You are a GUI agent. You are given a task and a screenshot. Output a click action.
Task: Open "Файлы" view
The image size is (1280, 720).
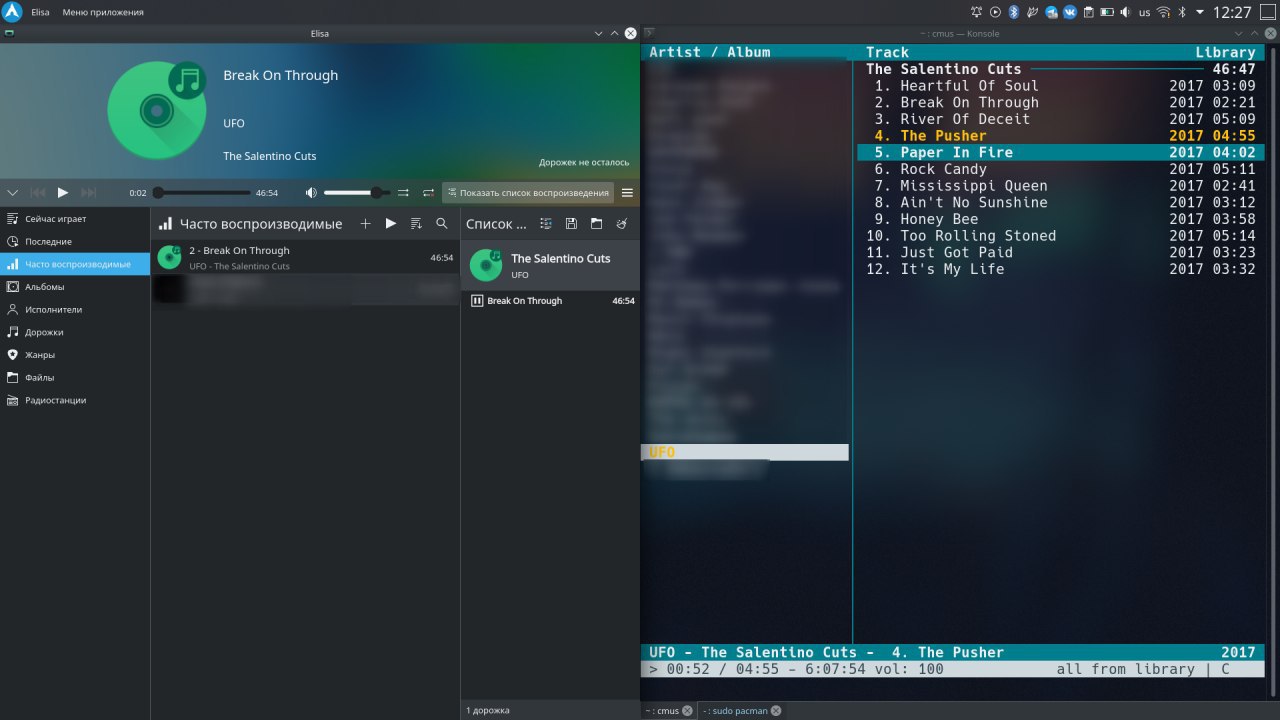click(75, 377)
